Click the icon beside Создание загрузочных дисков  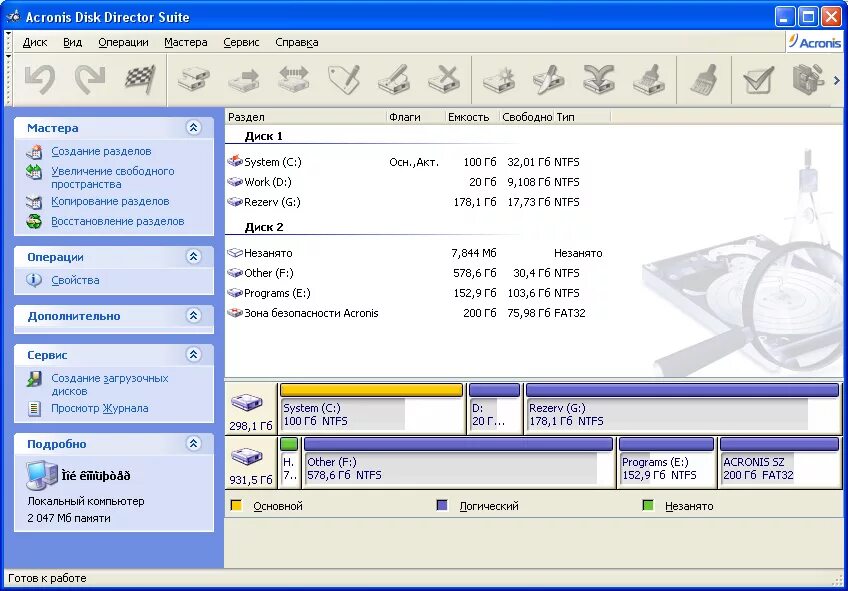[x=34, y=379]
